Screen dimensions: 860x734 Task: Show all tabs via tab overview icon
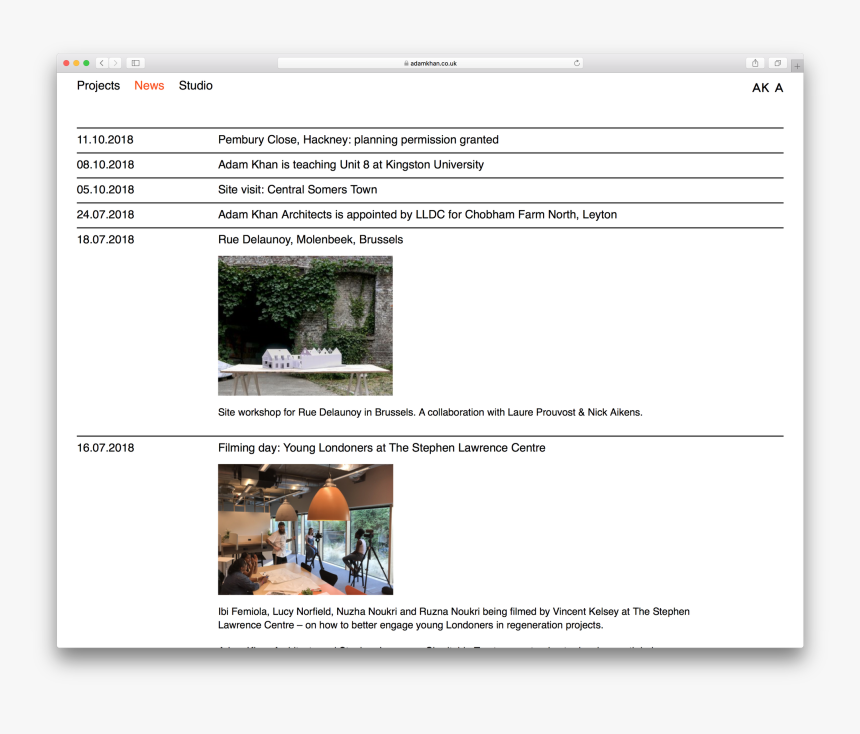click(778, 62)
